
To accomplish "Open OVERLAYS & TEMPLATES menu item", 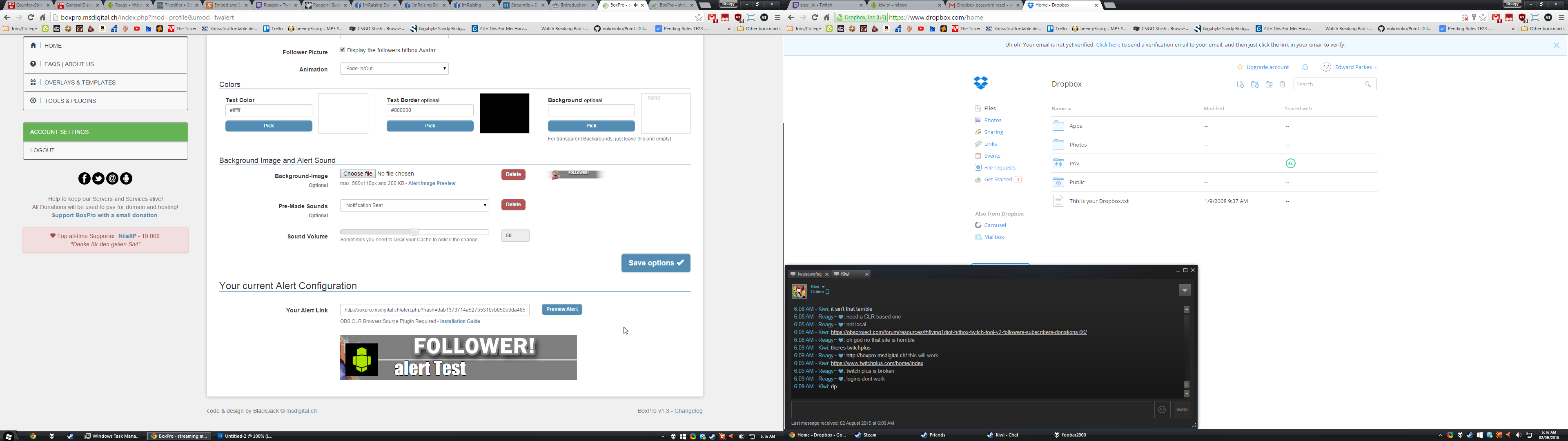I will (x=105, y=82).
